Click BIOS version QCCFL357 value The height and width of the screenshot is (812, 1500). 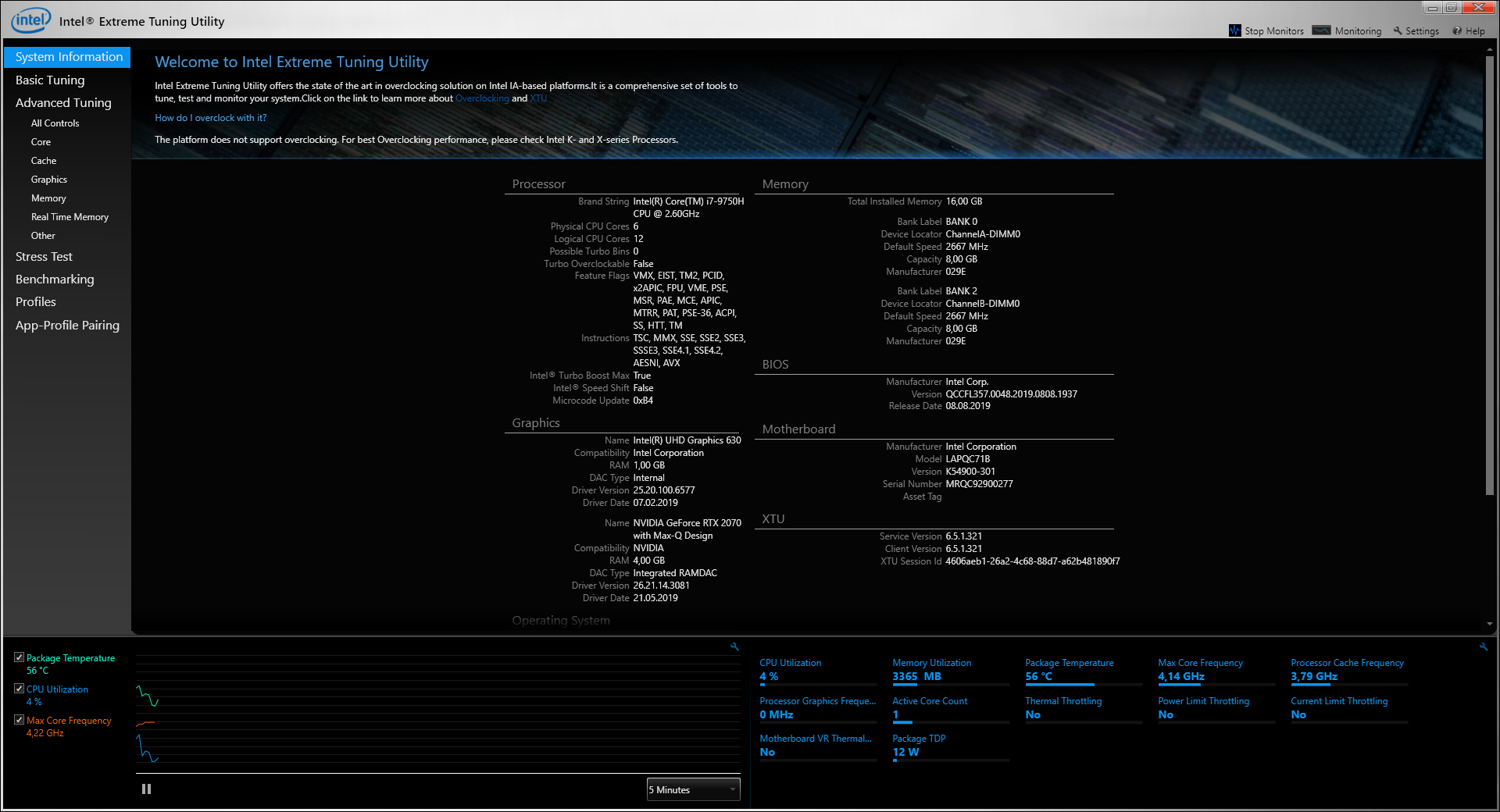coord(1011,394)
